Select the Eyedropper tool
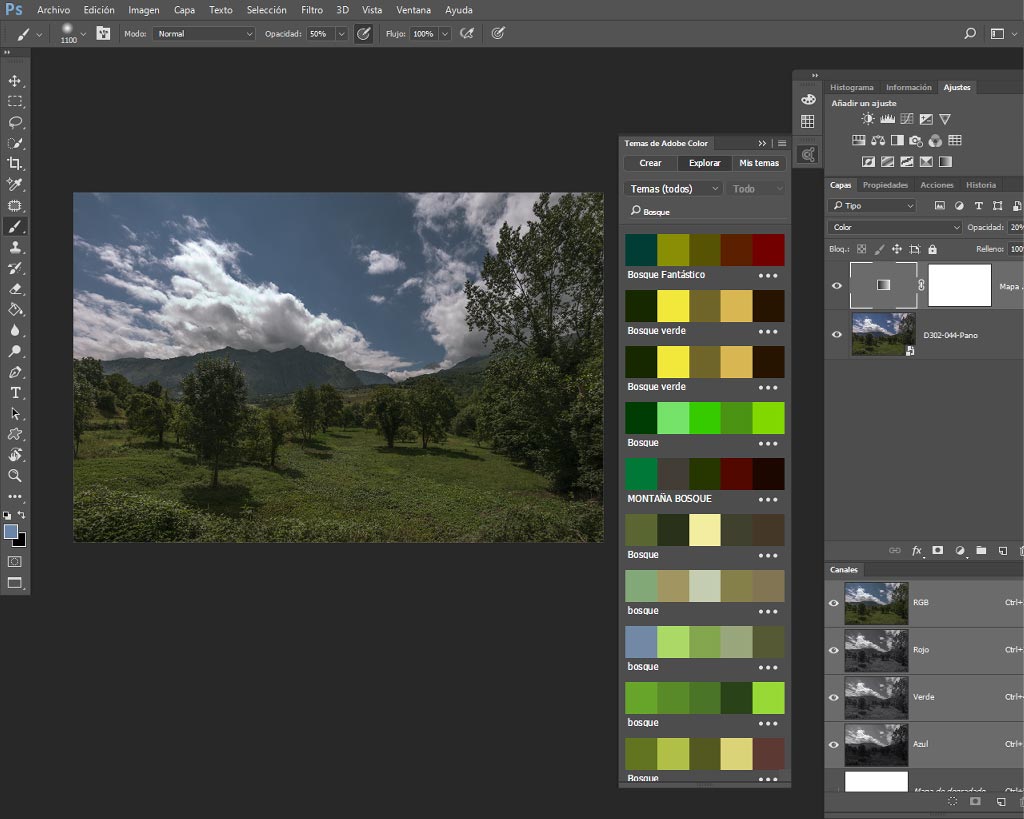The image size is (1024, 819). 14,185
